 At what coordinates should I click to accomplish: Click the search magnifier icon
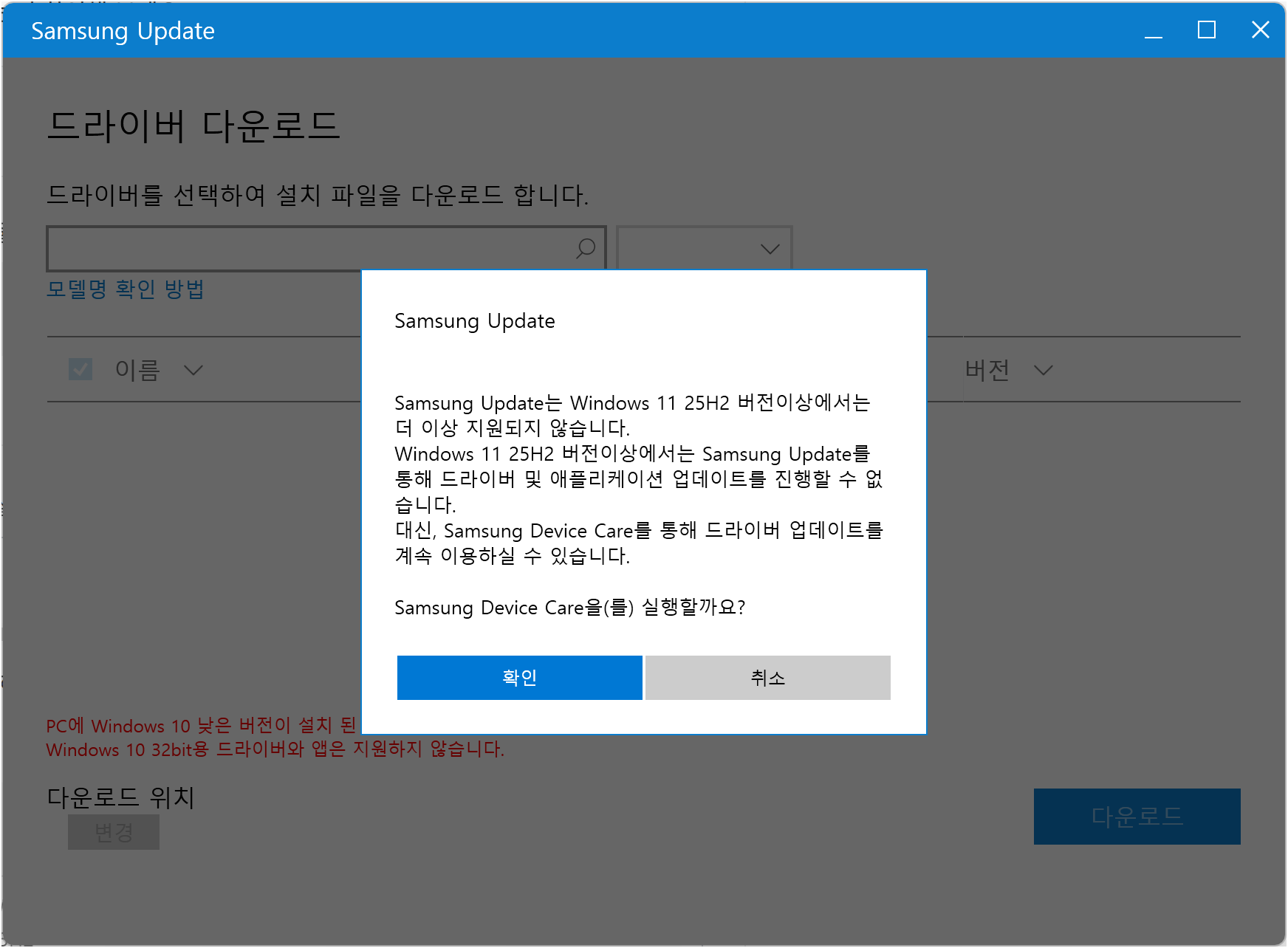[586, 248]
